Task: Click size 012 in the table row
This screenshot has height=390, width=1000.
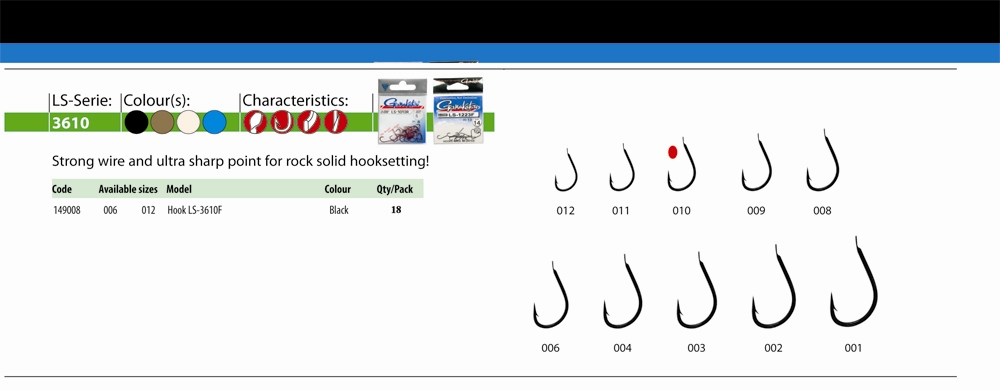Action: point(149,210)
